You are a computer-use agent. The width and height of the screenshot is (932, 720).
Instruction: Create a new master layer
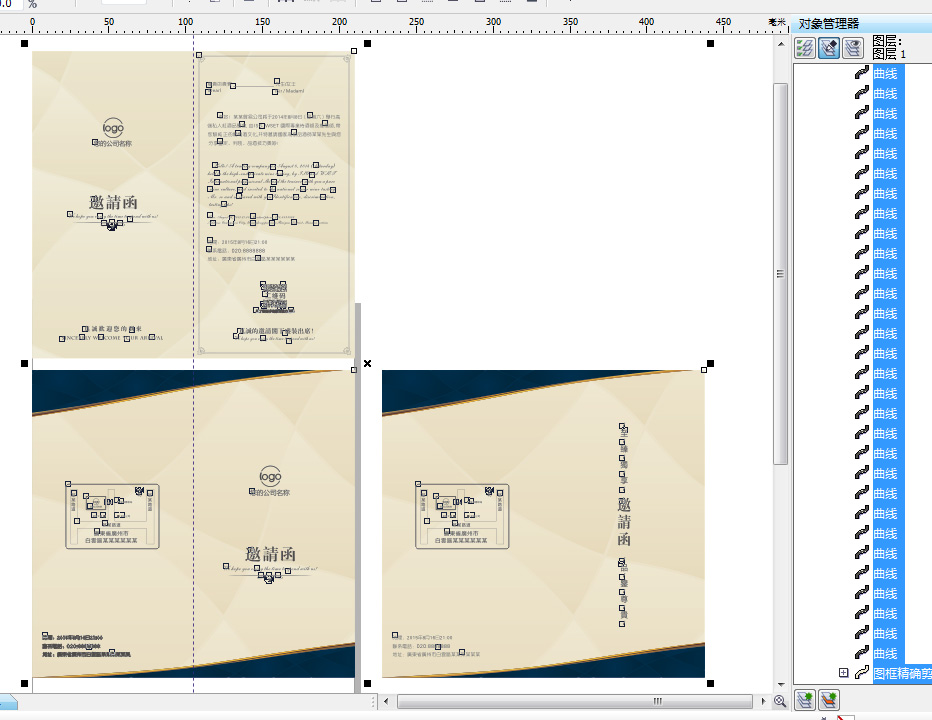click(x=829, y=700)
